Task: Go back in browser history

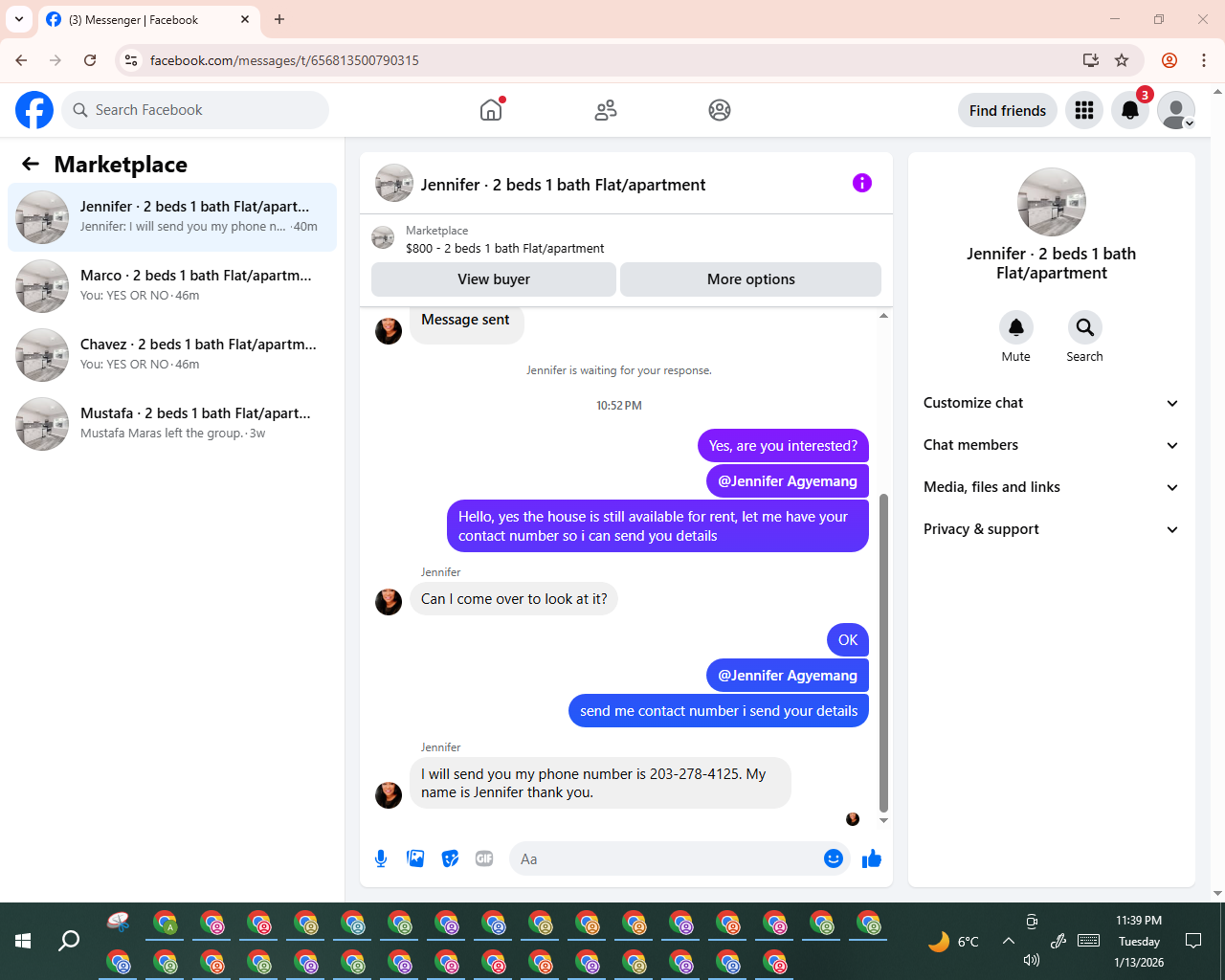Action: pyautogui.click(x=21, y=60)
